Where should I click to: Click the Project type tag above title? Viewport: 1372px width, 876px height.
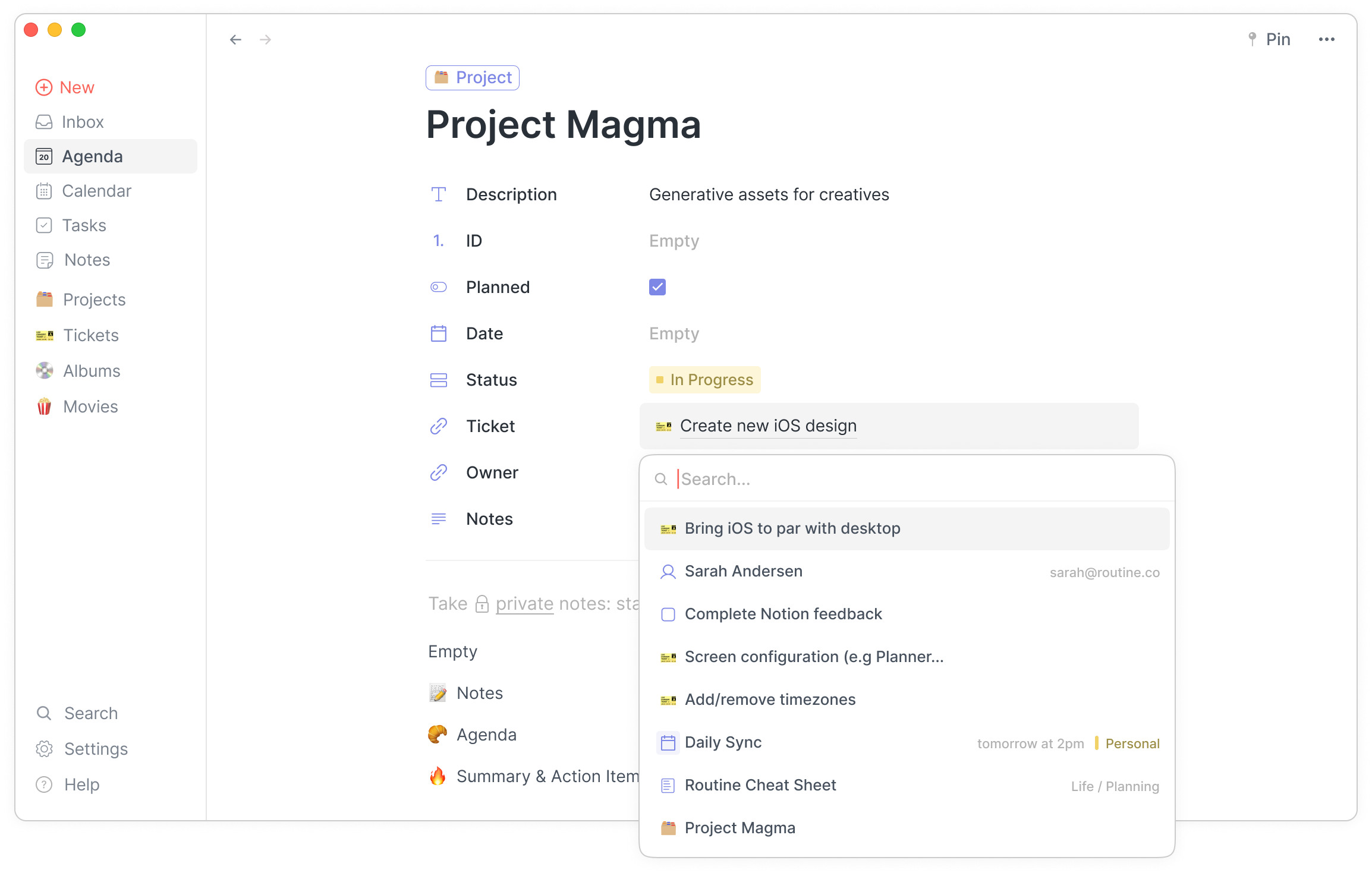click(x=473, y=78)
